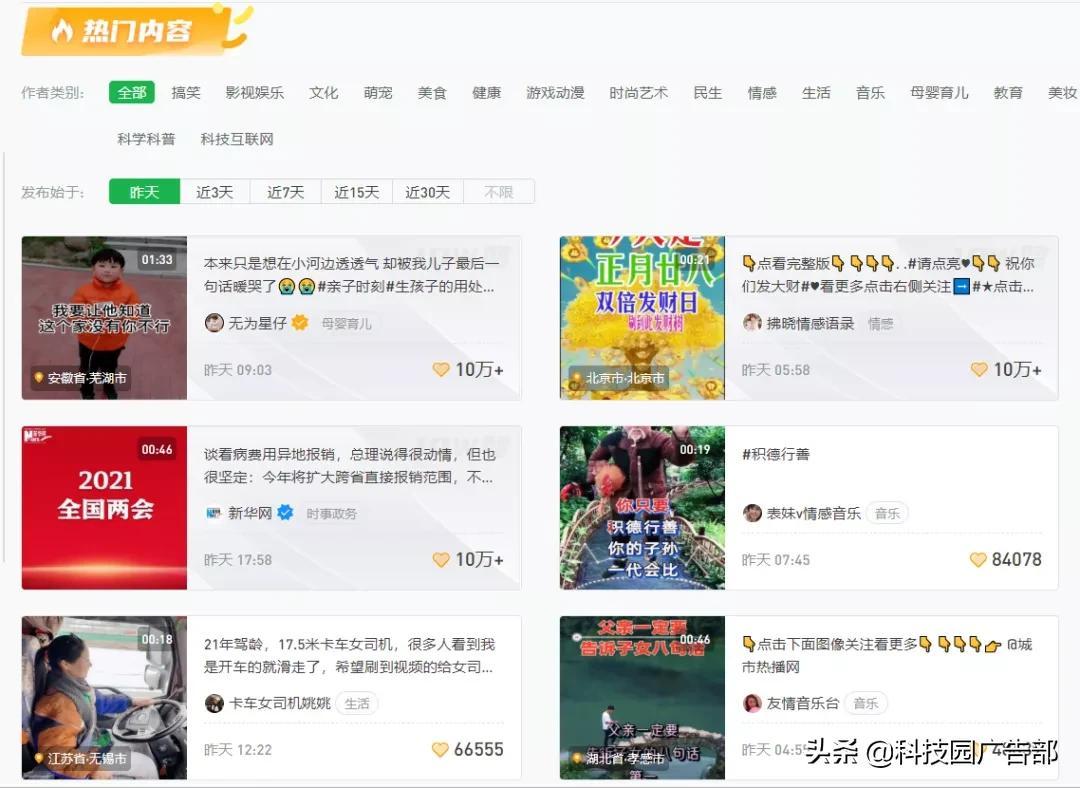
Task: Filter by 搞笑 category
Action: coord(186,92)
